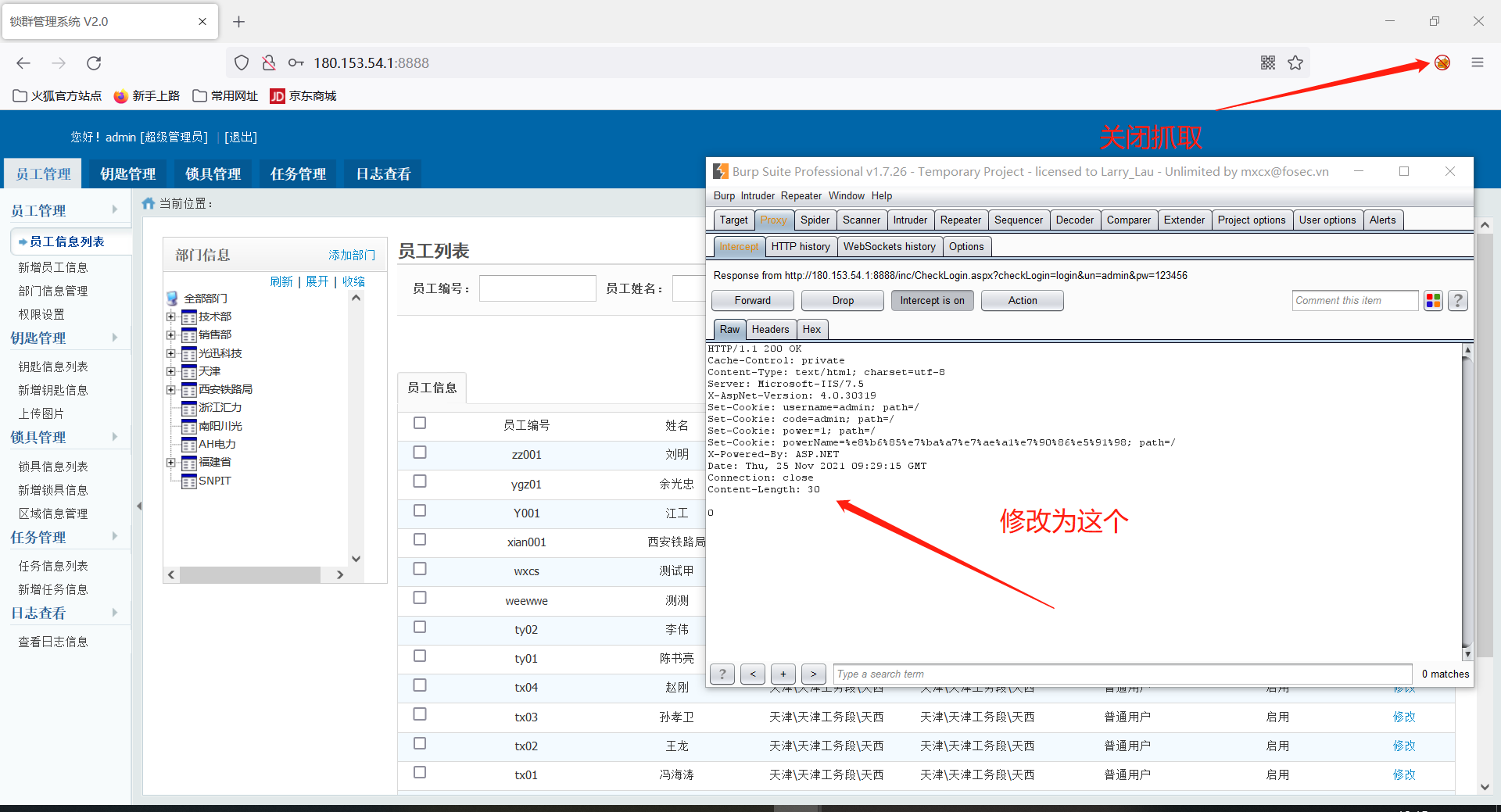The image size is (1501, 812).
Task: Click the Burp intercept help question icon
Action: pos(1458,301)
